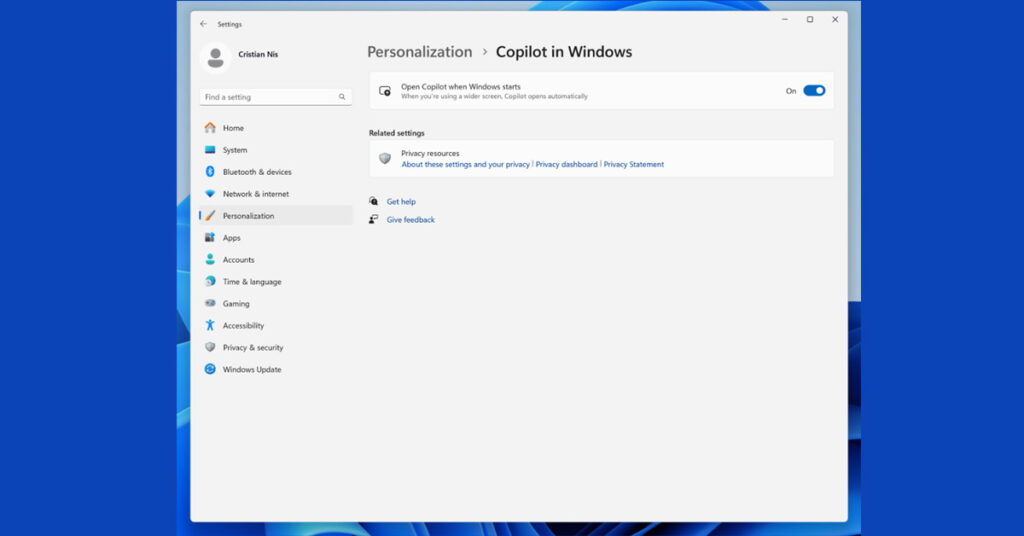Open Gaming settings
Viewport: 1024px width, 536px height.
tap(276, 304)
